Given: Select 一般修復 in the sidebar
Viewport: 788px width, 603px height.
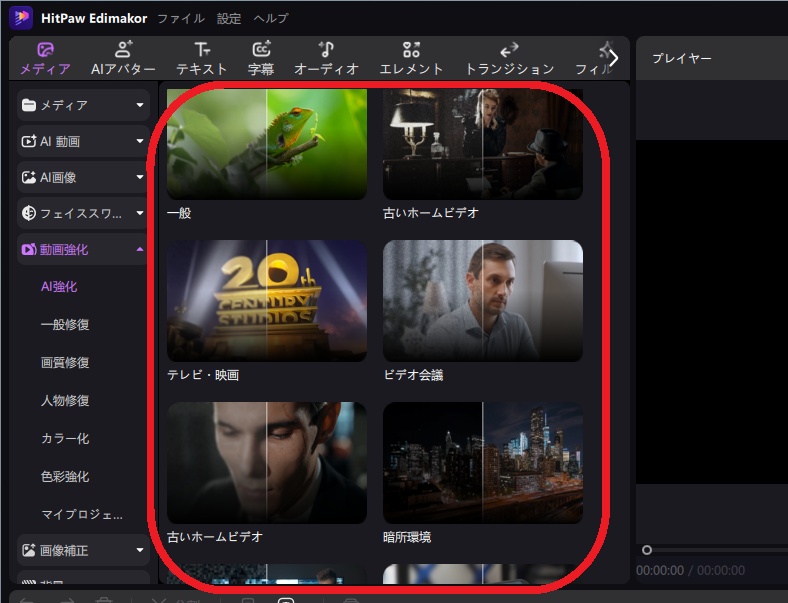Looking at the screenshot, I should [x=65, y=325].
